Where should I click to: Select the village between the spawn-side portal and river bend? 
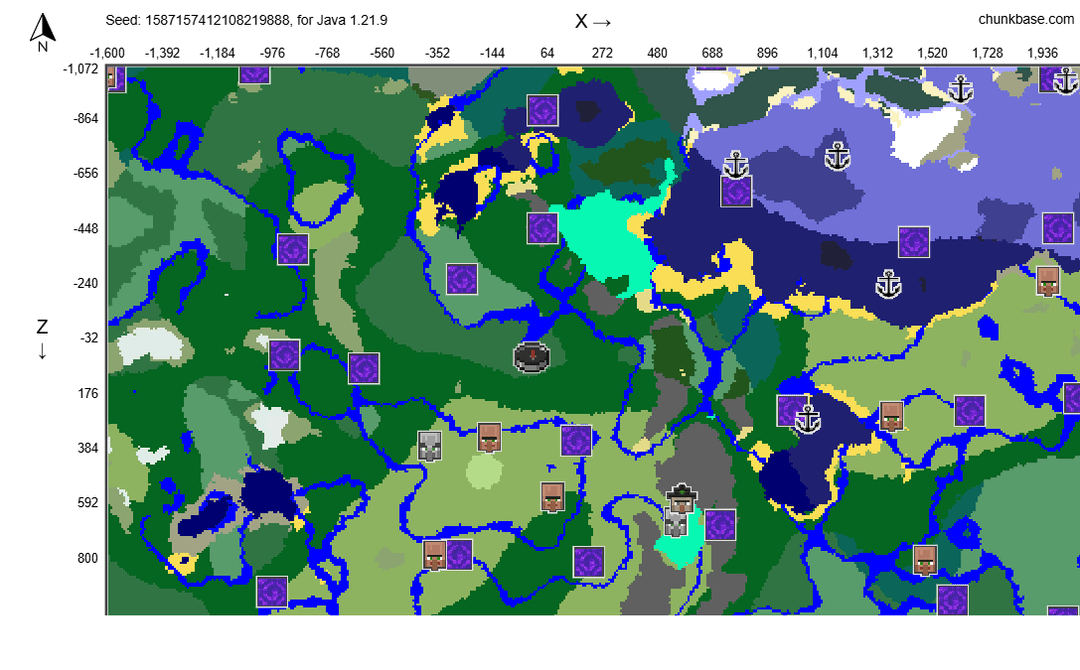click(x=552, y=497)
